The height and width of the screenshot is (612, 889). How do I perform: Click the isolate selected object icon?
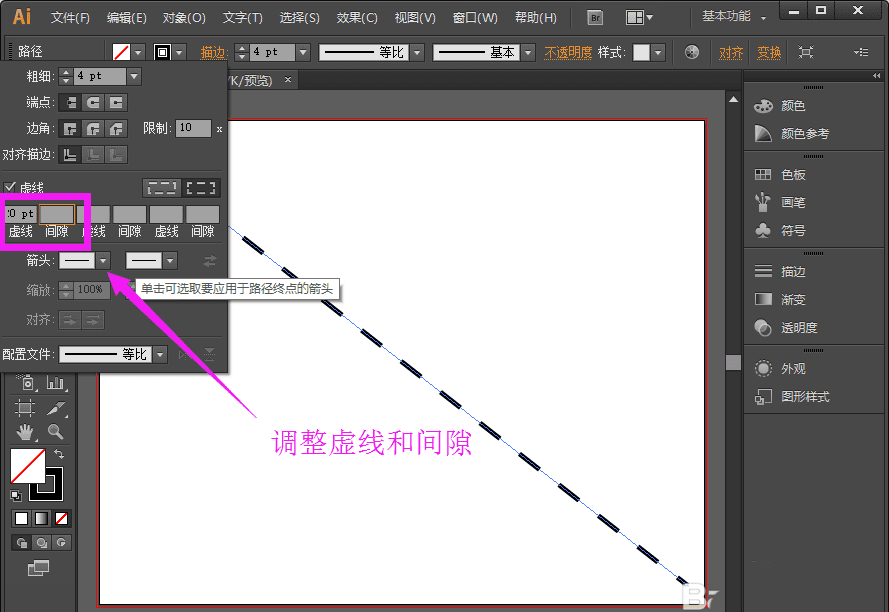(x=806, y=52)
